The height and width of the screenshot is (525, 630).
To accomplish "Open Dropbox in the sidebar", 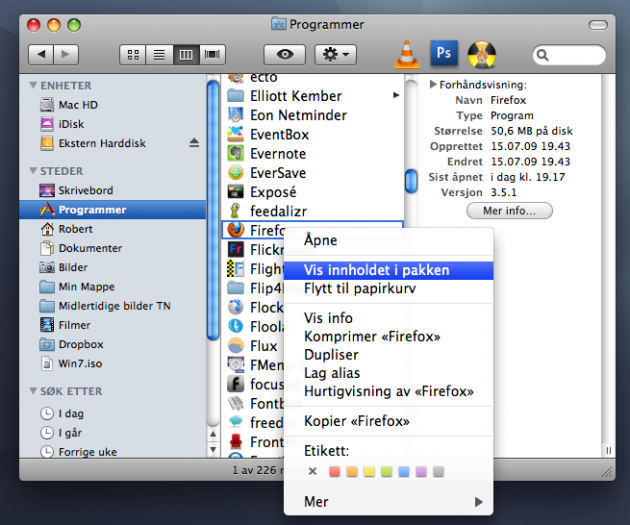I will coord(112,344).
